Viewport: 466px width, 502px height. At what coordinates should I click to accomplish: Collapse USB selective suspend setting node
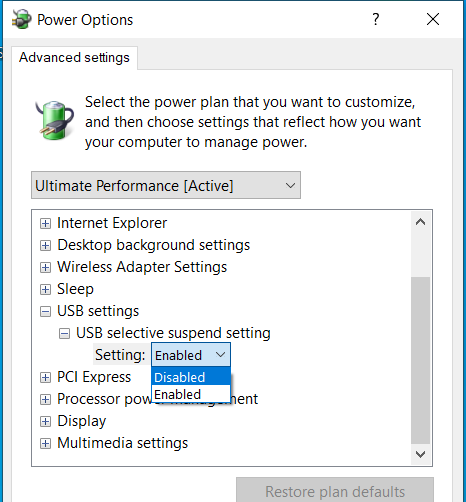coord(64,333)
